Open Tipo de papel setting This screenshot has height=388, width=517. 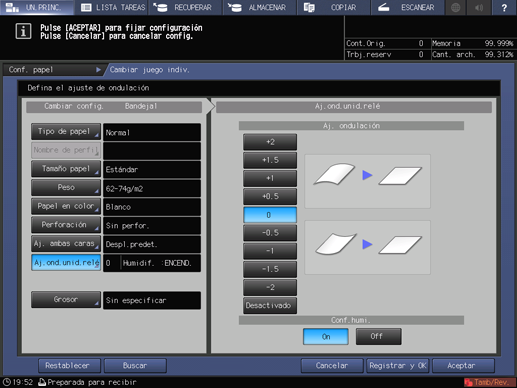pos(66,132)
